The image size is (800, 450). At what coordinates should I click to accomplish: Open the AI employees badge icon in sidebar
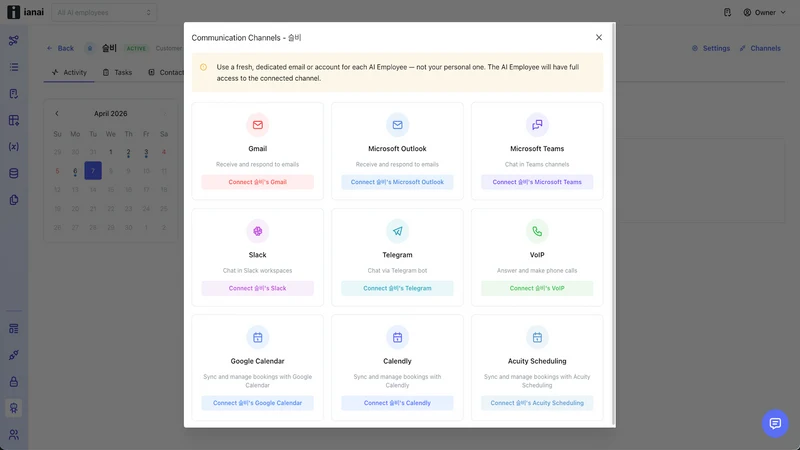point(14,408)
